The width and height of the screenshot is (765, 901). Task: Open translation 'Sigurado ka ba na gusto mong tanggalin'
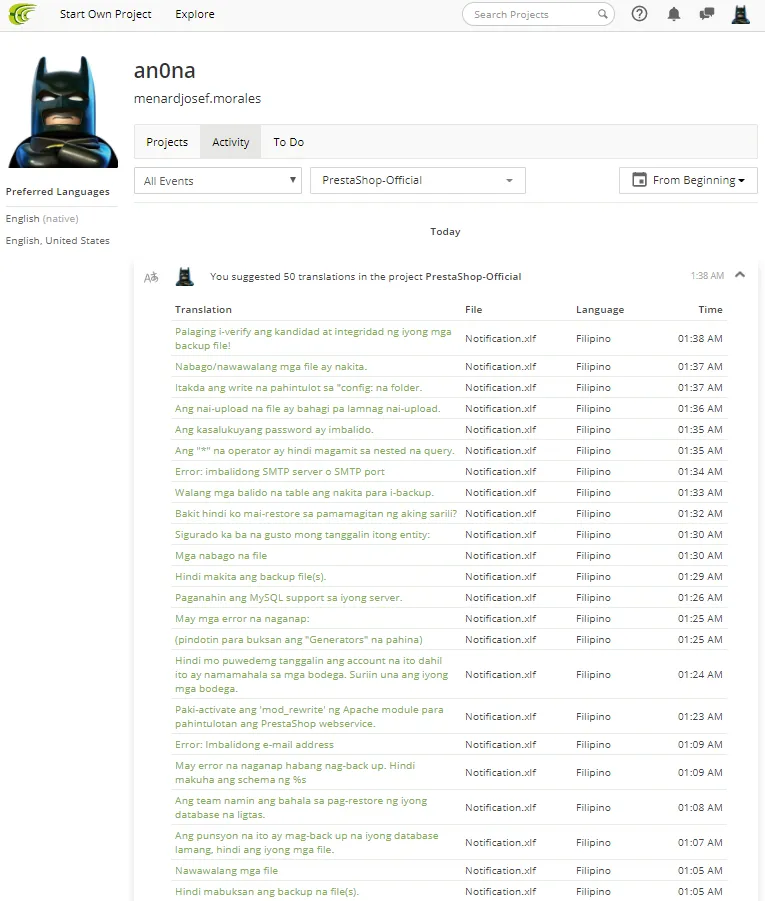point(302,534)
